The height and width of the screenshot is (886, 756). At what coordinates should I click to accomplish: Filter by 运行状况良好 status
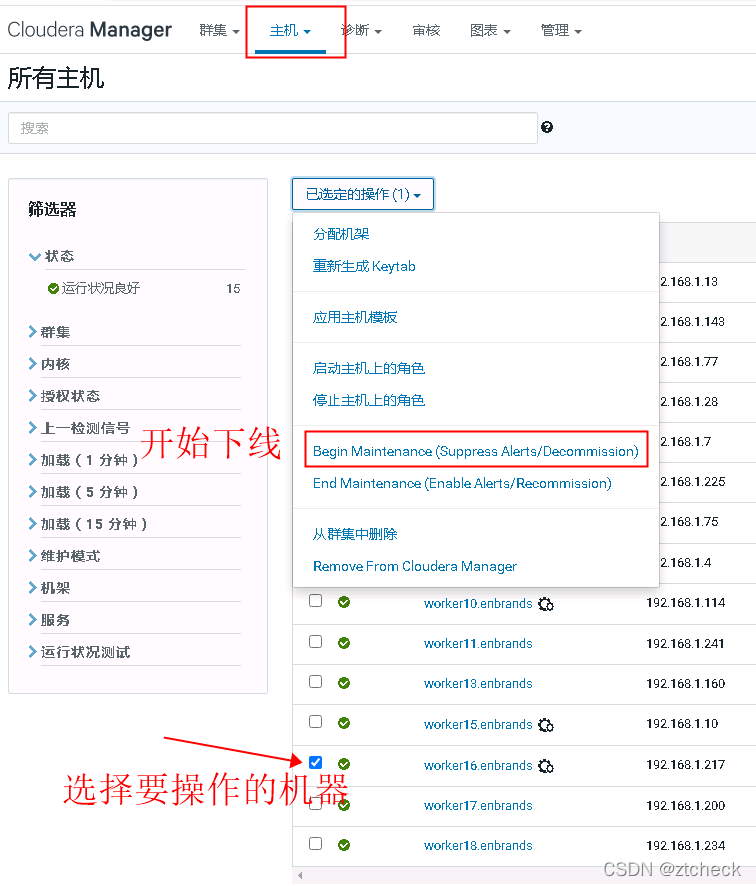point(100,289)
